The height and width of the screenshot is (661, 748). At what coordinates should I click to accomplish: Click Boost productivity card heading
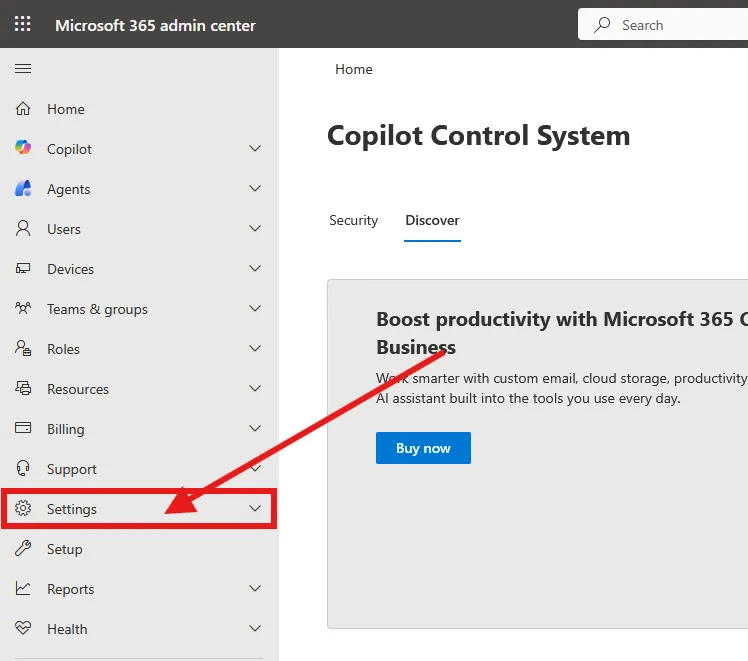562,333
